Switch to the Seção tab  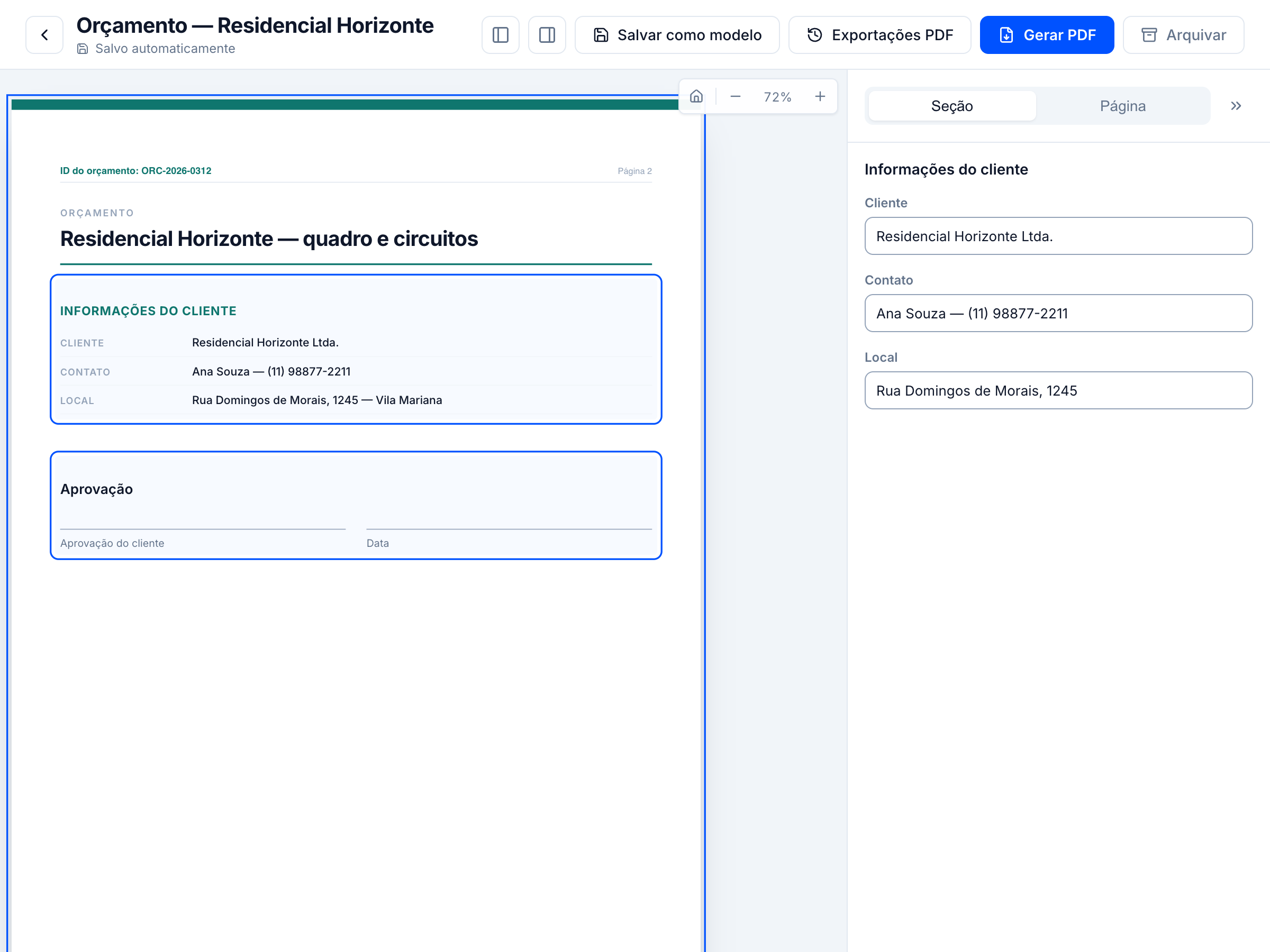[x=952, y=106]
